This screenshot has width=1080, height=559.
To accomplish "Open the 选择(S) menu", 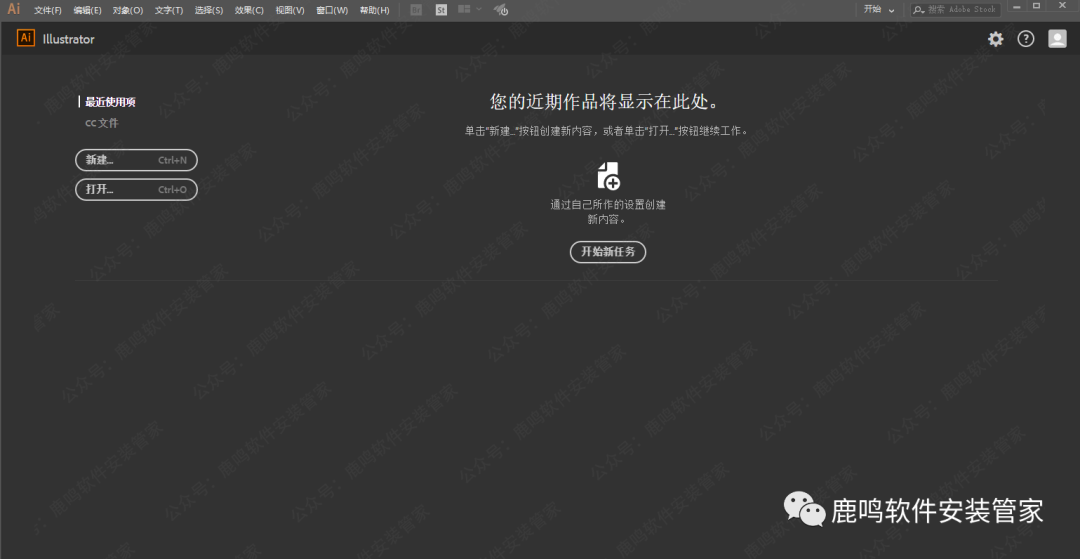I will (x=209, y=10).
